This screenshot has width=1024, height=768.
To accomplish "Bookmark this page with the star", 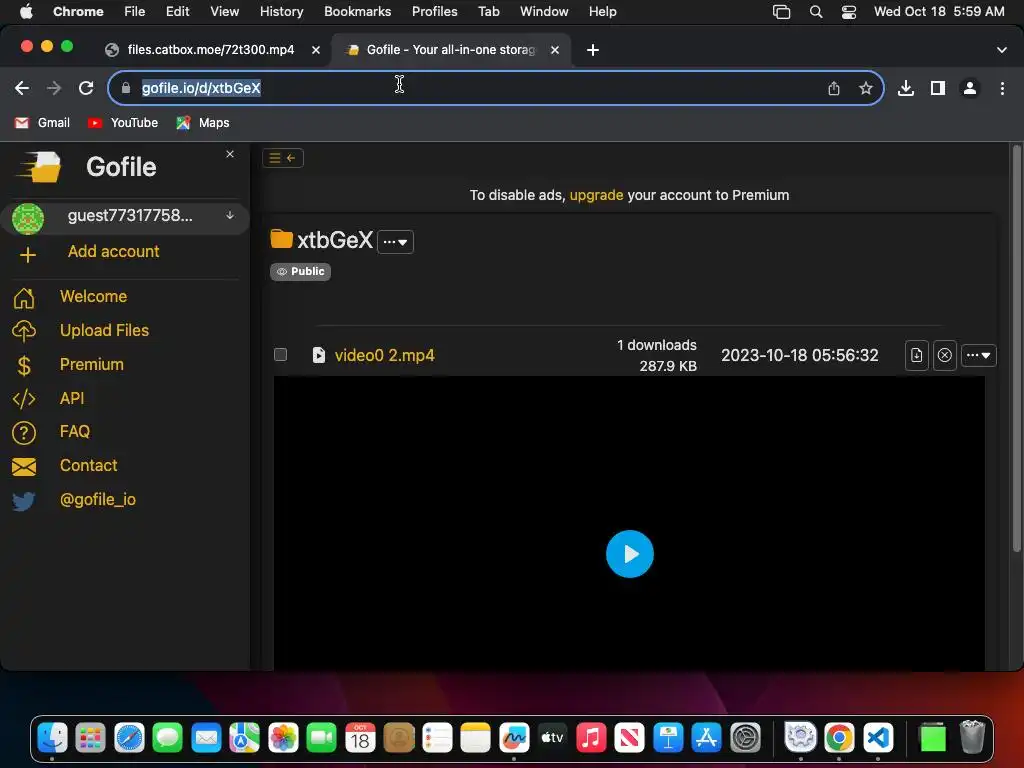I will tap(866, 88).
